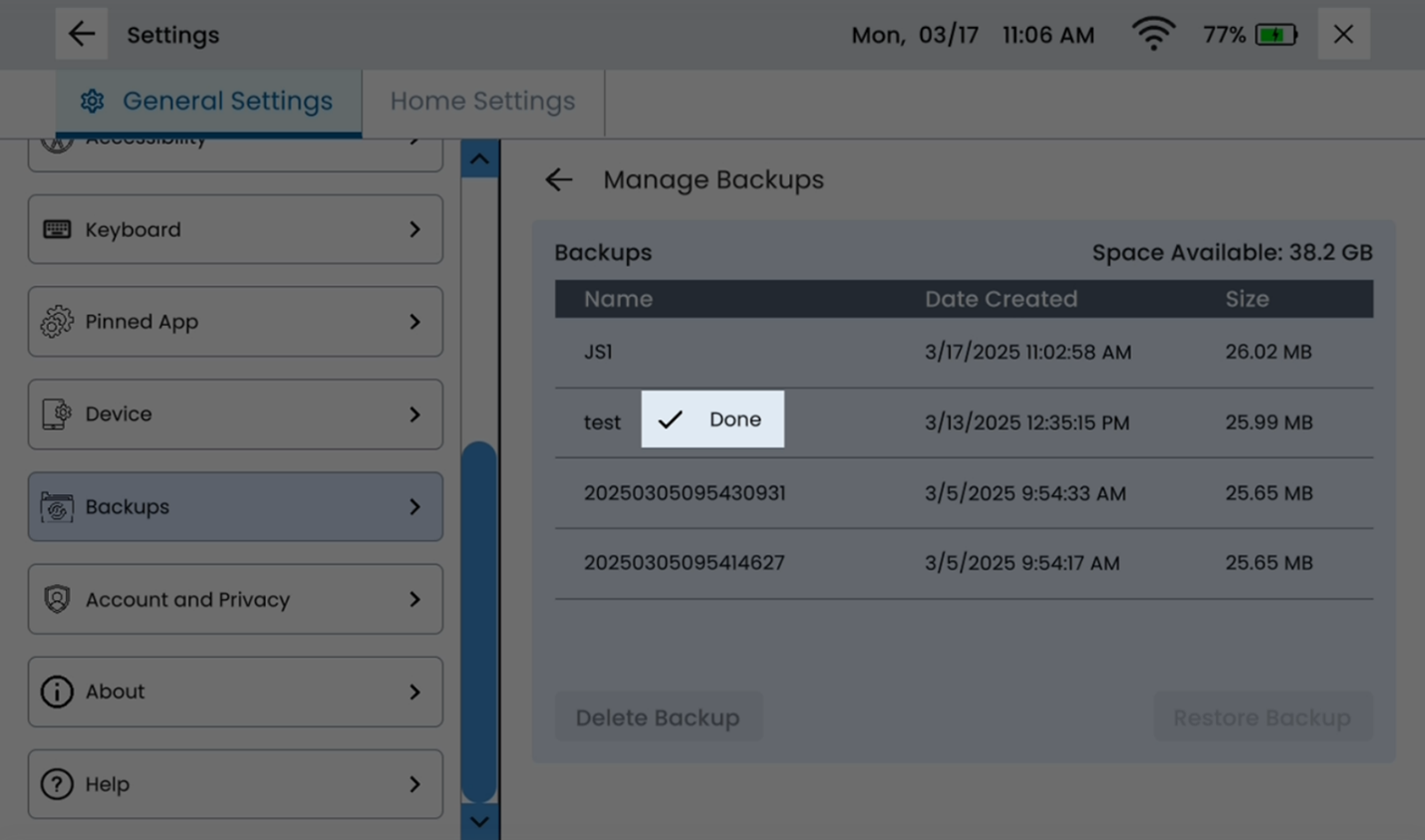Click the Account and Privacy shield icon
Screen dimensions: 1425x840
tap(57, 599)
